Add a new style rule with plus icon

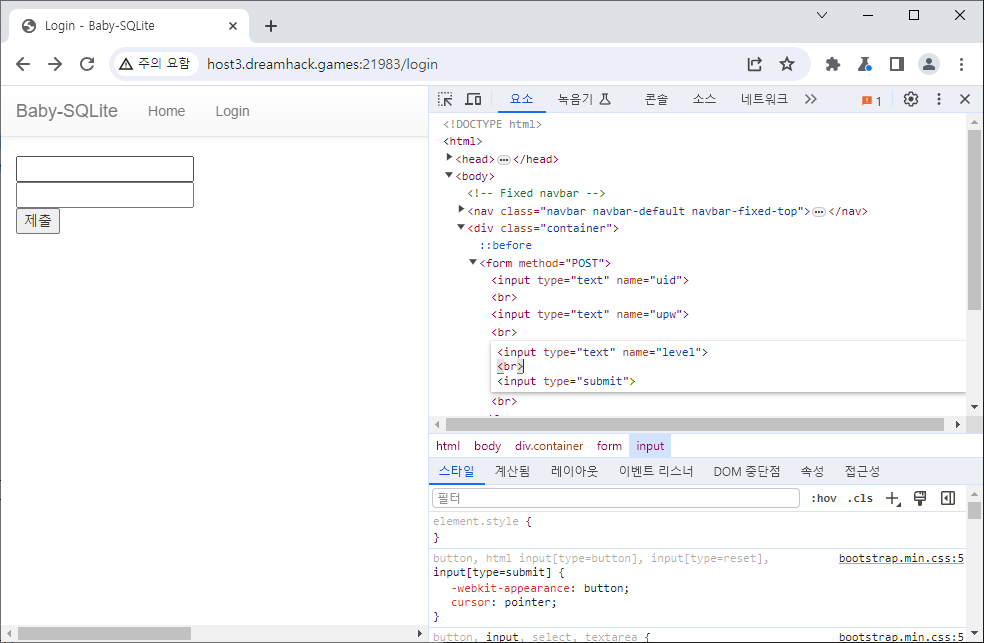893,498
